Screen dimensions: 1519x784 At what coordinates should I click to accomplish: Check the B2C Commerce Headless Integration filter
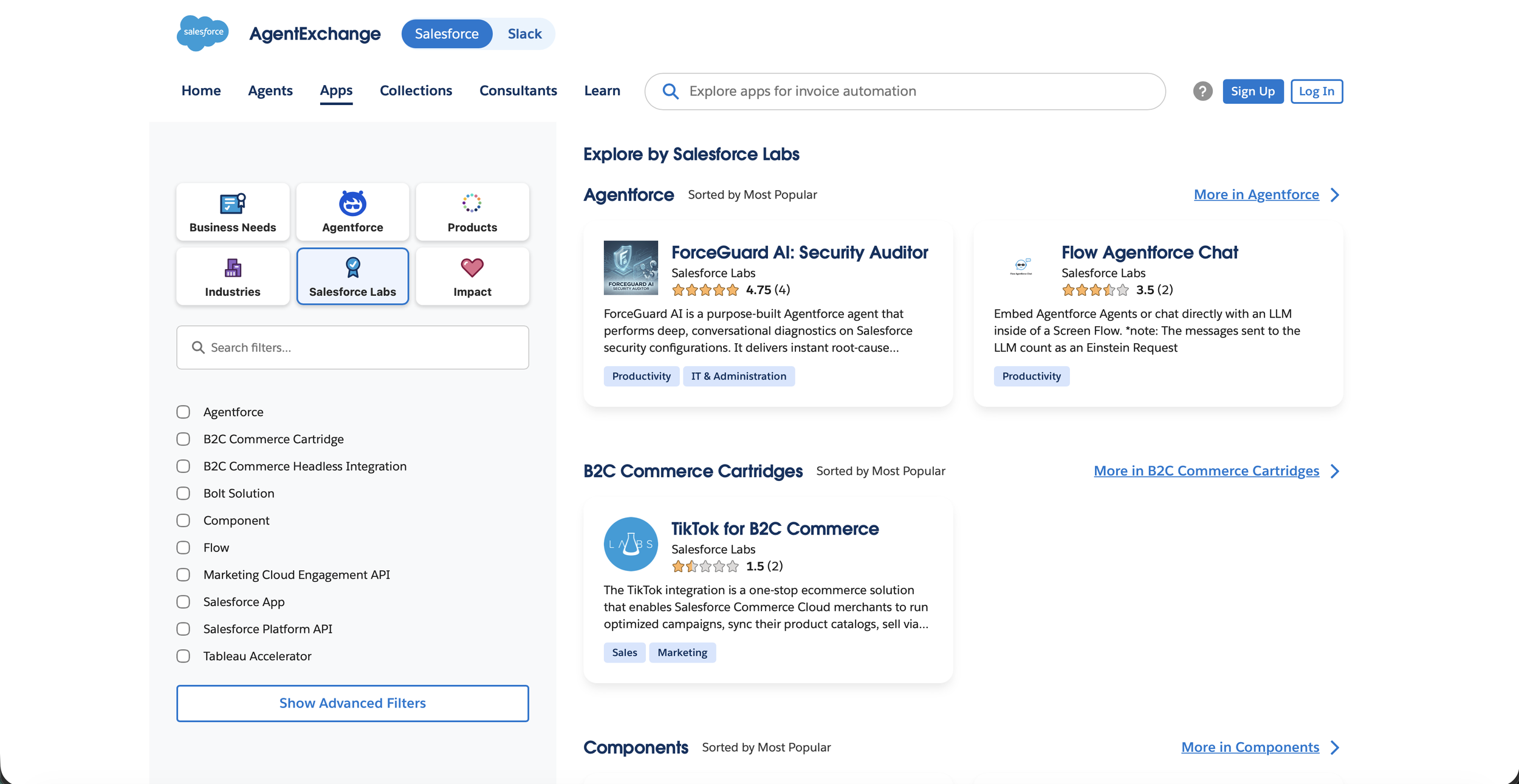point(183,466)
